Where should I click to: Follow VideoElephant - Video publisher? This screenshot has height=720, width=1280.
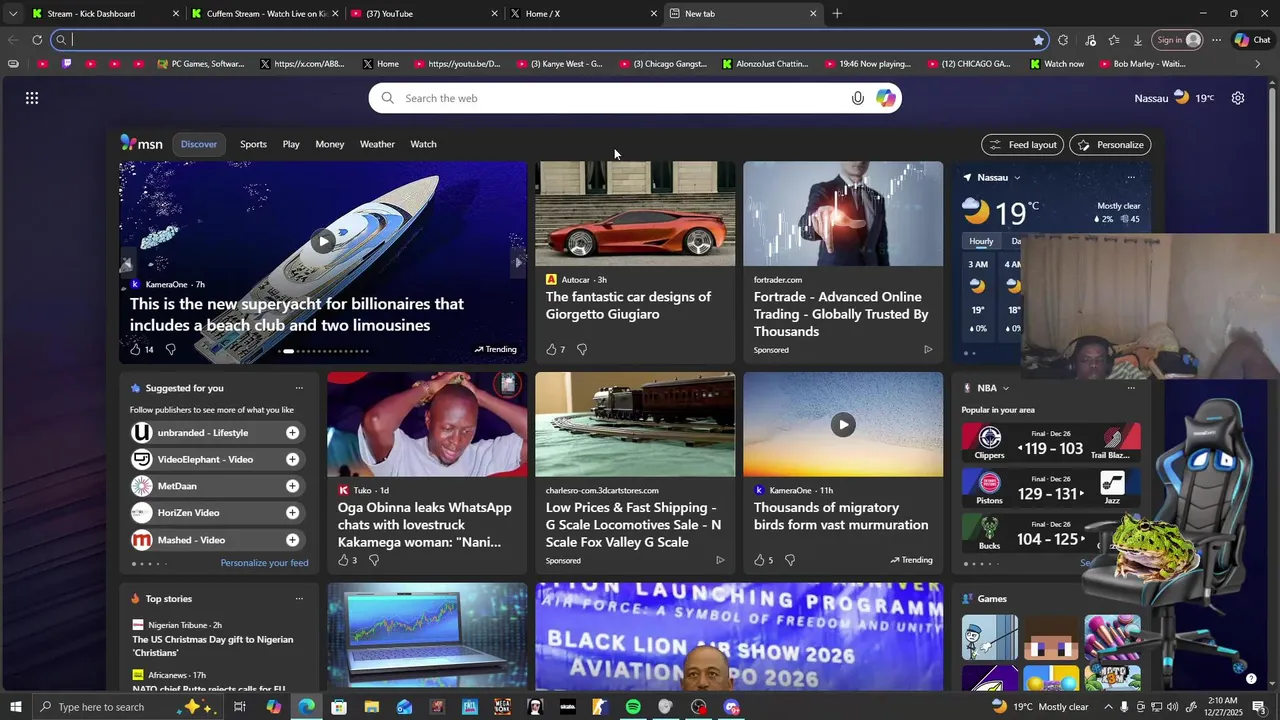tap(292, 459)
